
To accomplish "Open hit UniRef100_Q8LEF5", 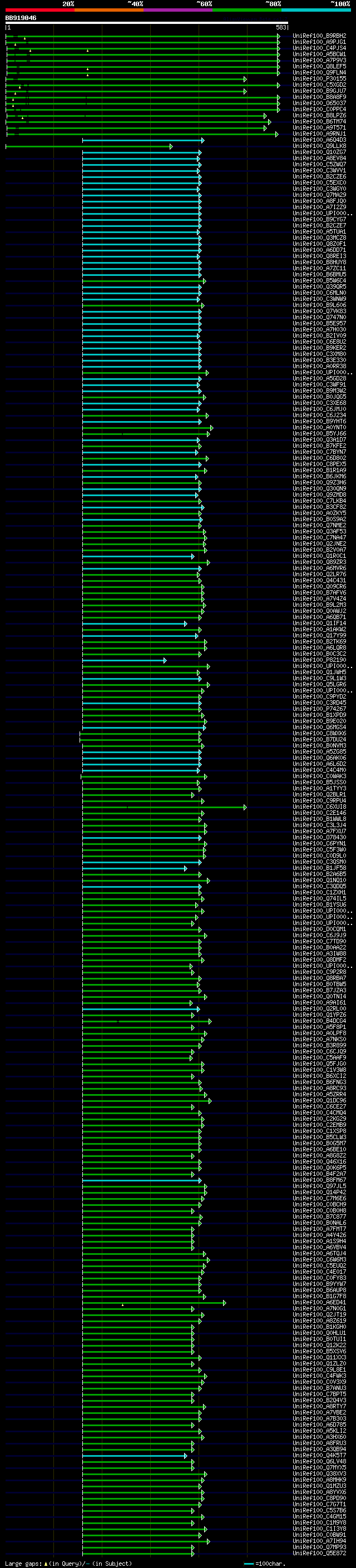I will tap(319, 66).
